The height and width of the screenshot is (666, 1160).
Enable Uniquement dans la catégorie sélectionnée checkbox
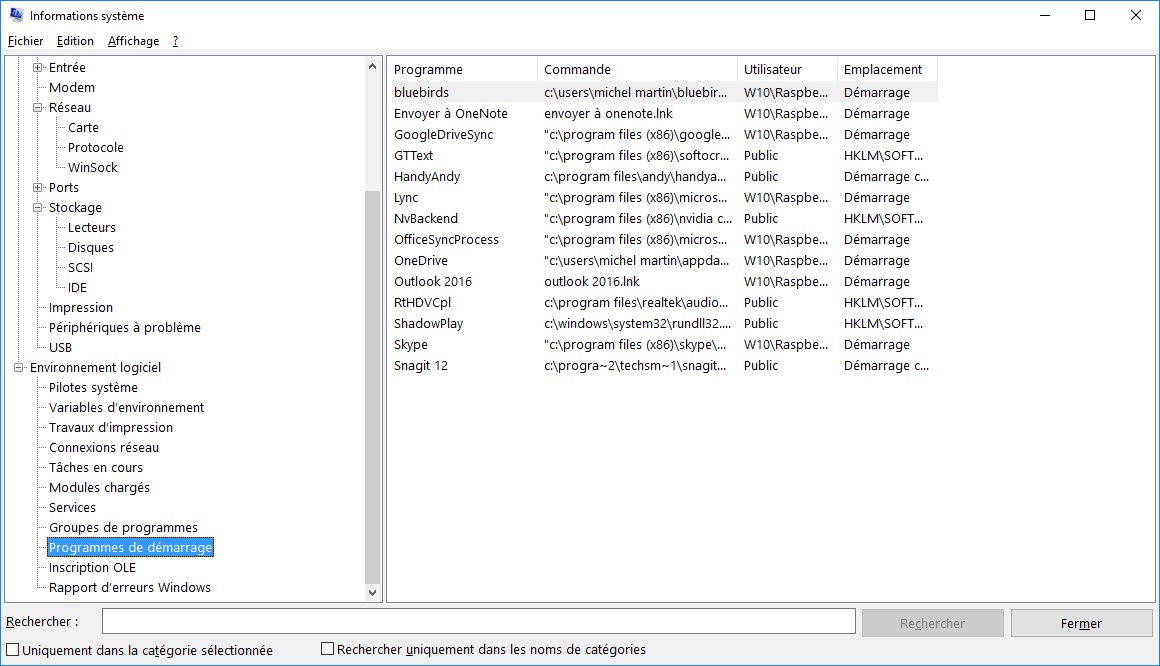pyautogui.click(x=13, y=650)
